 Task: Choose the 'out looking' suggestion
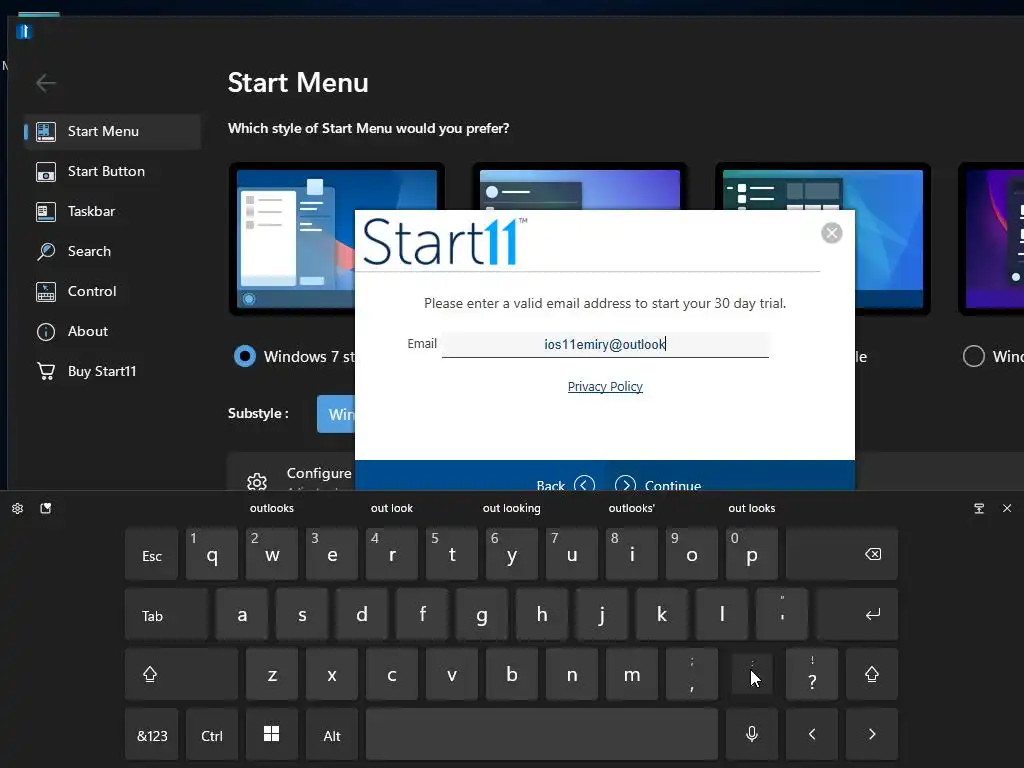(x=511, y=508)
